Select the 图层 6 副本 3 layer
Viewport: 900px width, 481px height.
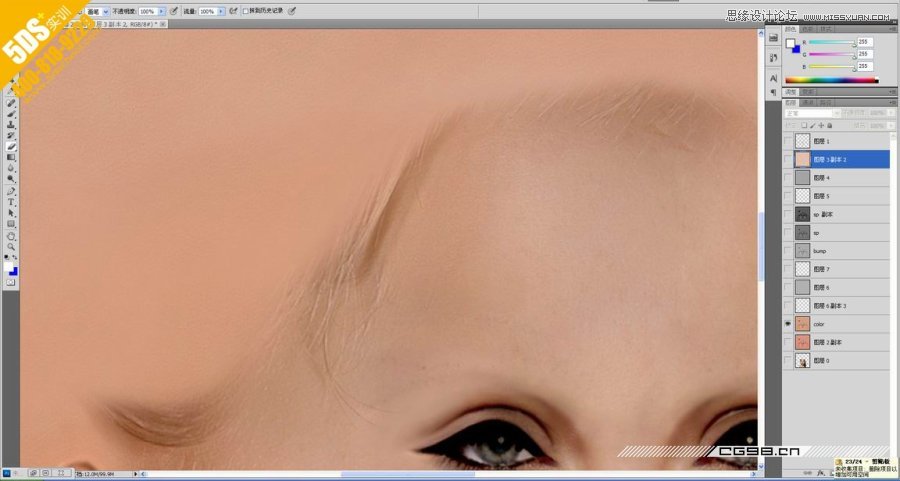click(836, 305)
